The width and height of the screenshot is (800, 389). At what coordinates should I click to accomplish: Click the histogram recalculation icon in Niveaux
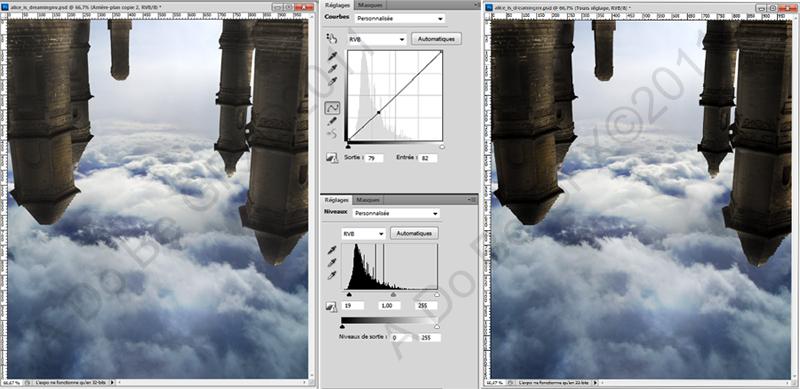pyautogui.click(x=332, y=306)
